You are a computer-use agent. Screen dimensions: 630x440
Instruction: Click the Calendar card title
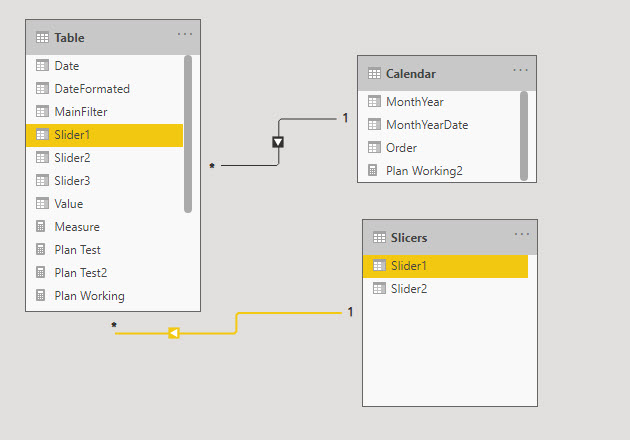point(411,74)
